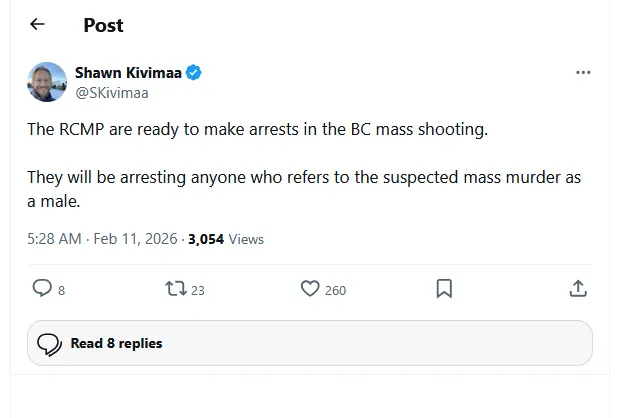
Task: Open the share post icon
Action: tap(577, 289)
